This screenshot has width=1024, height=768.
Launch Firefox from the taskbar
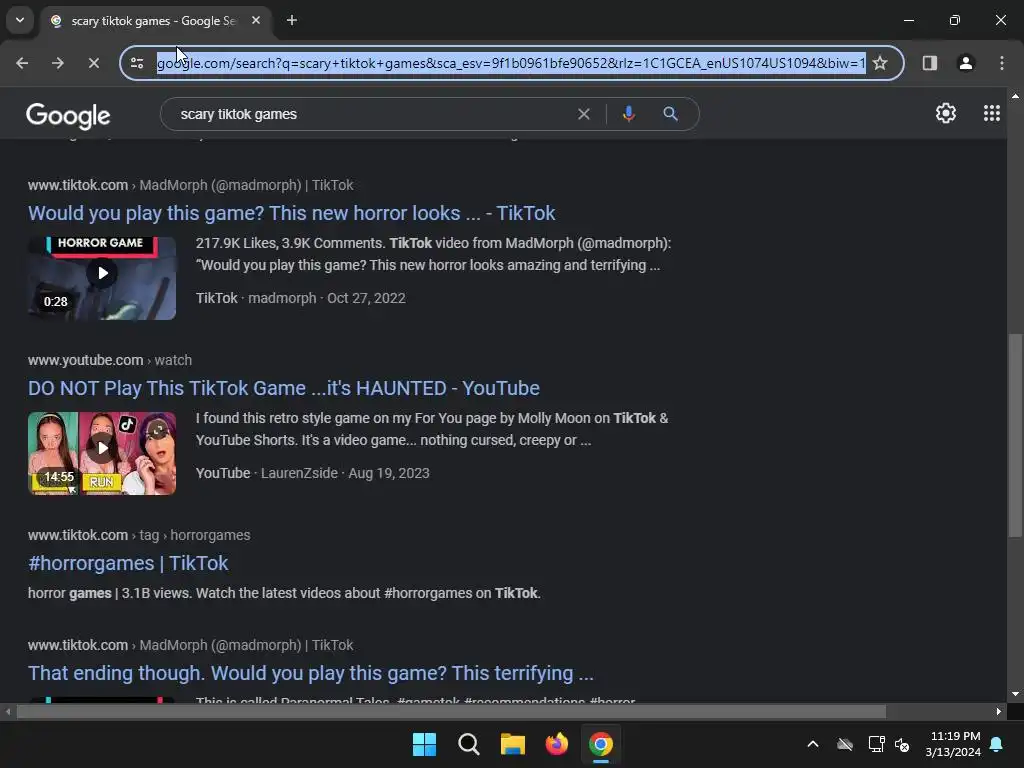pos(556,744)
